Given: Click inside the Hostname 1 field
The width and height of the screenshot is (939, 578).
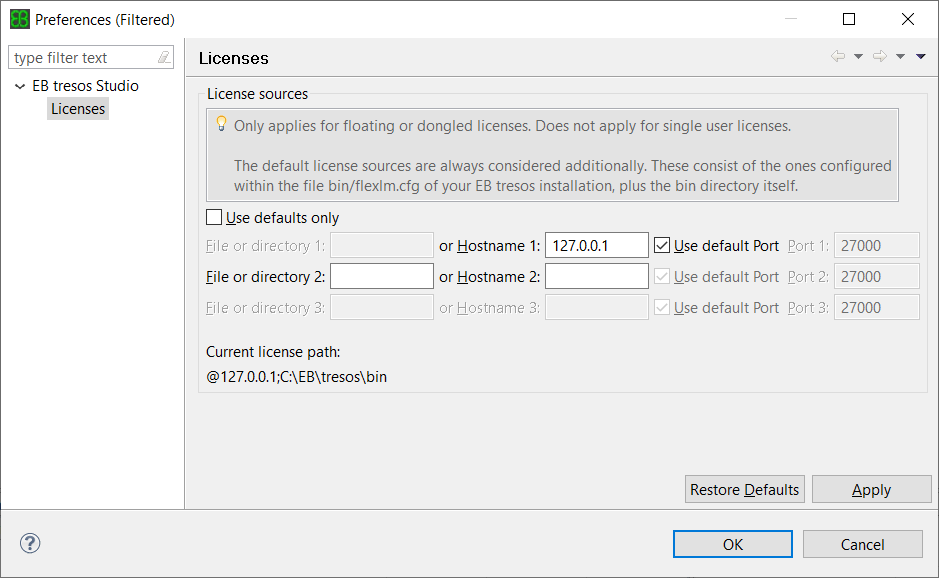Looking at the screenshot, I should coord(596,245).
